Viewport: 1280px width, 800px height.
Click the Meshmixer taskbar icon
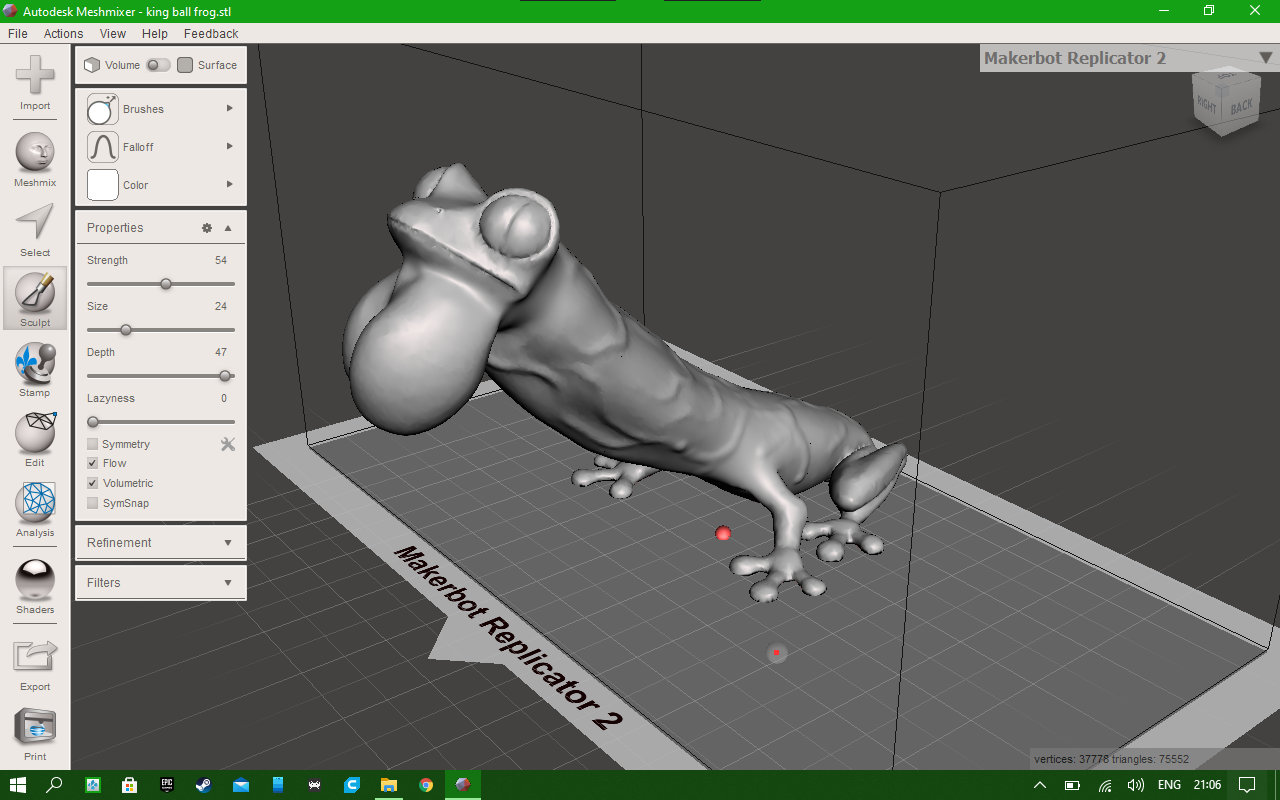(463, 785)
